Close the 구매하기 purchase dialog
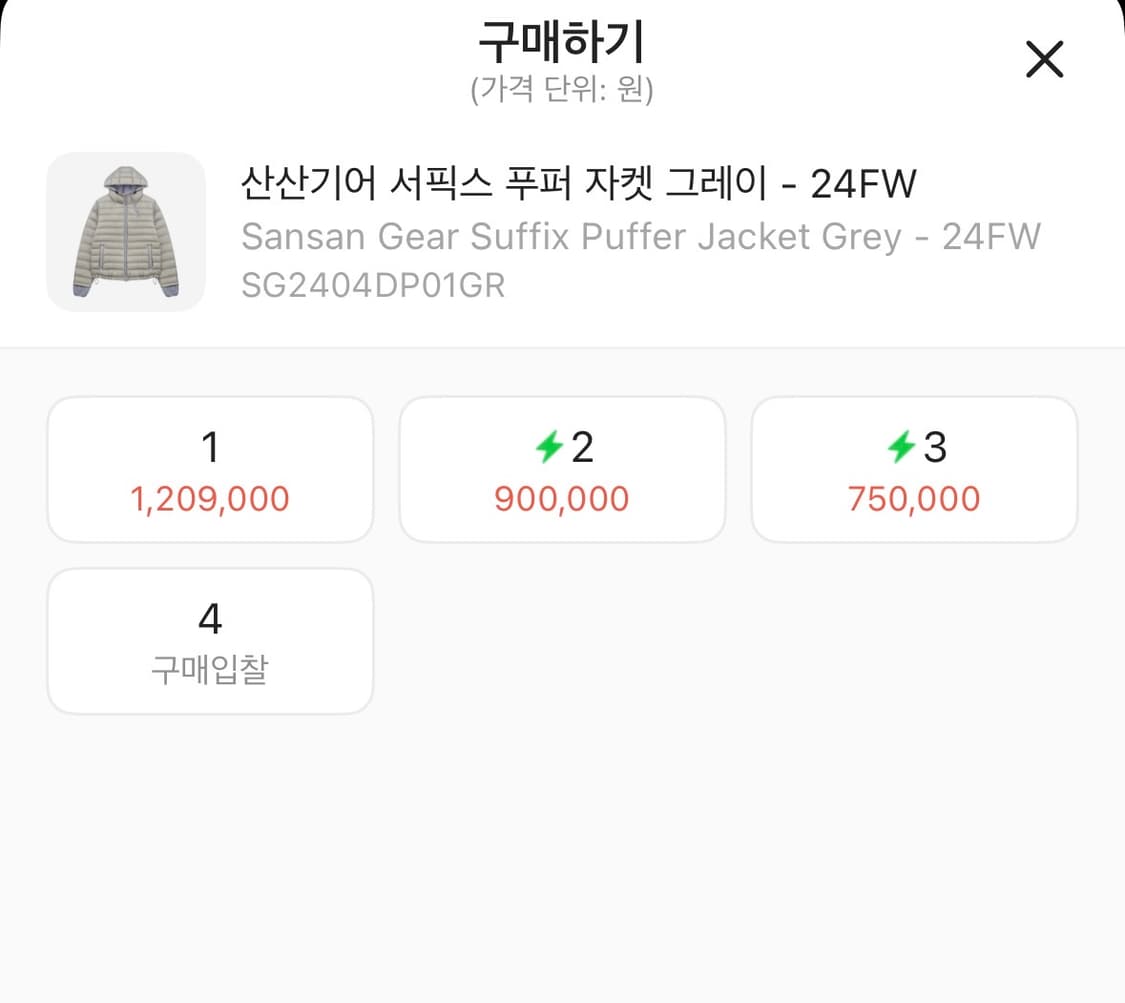Viewport: 1125px width, 1003px height. point(1044,60)
